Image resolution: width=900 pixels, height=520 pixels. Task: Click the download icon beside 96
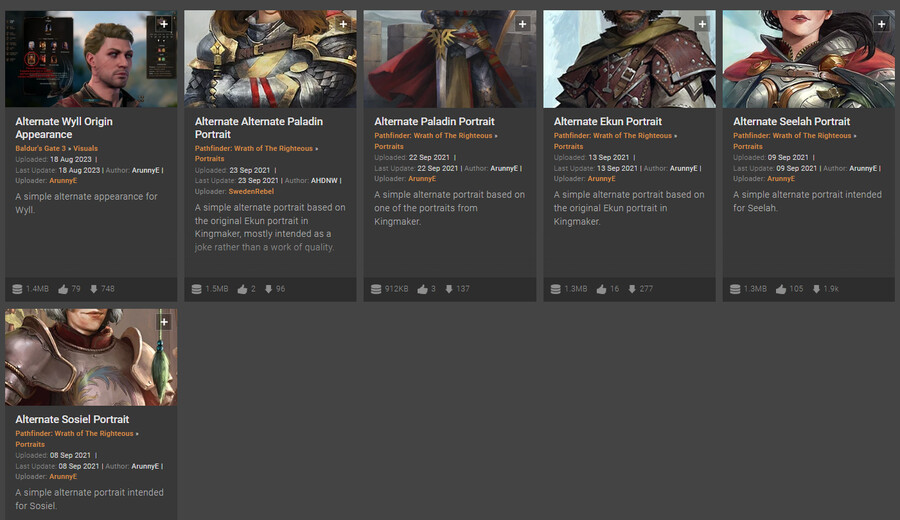tap(268, 289)
